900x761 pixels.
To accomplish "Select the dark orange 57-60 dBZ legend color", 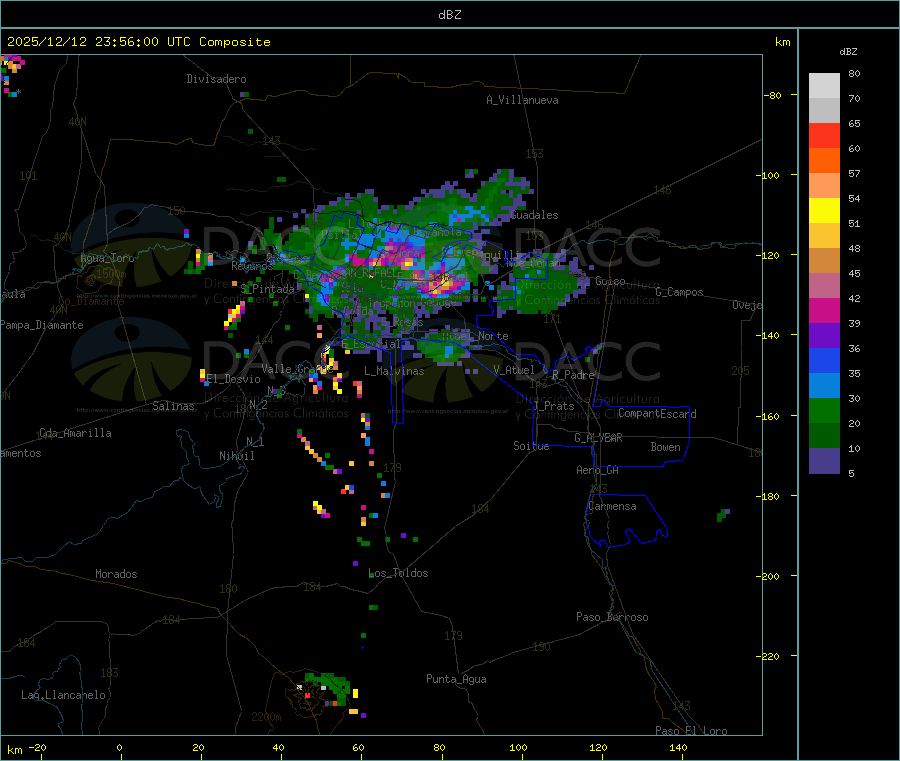I will click(x=824, y=161).
